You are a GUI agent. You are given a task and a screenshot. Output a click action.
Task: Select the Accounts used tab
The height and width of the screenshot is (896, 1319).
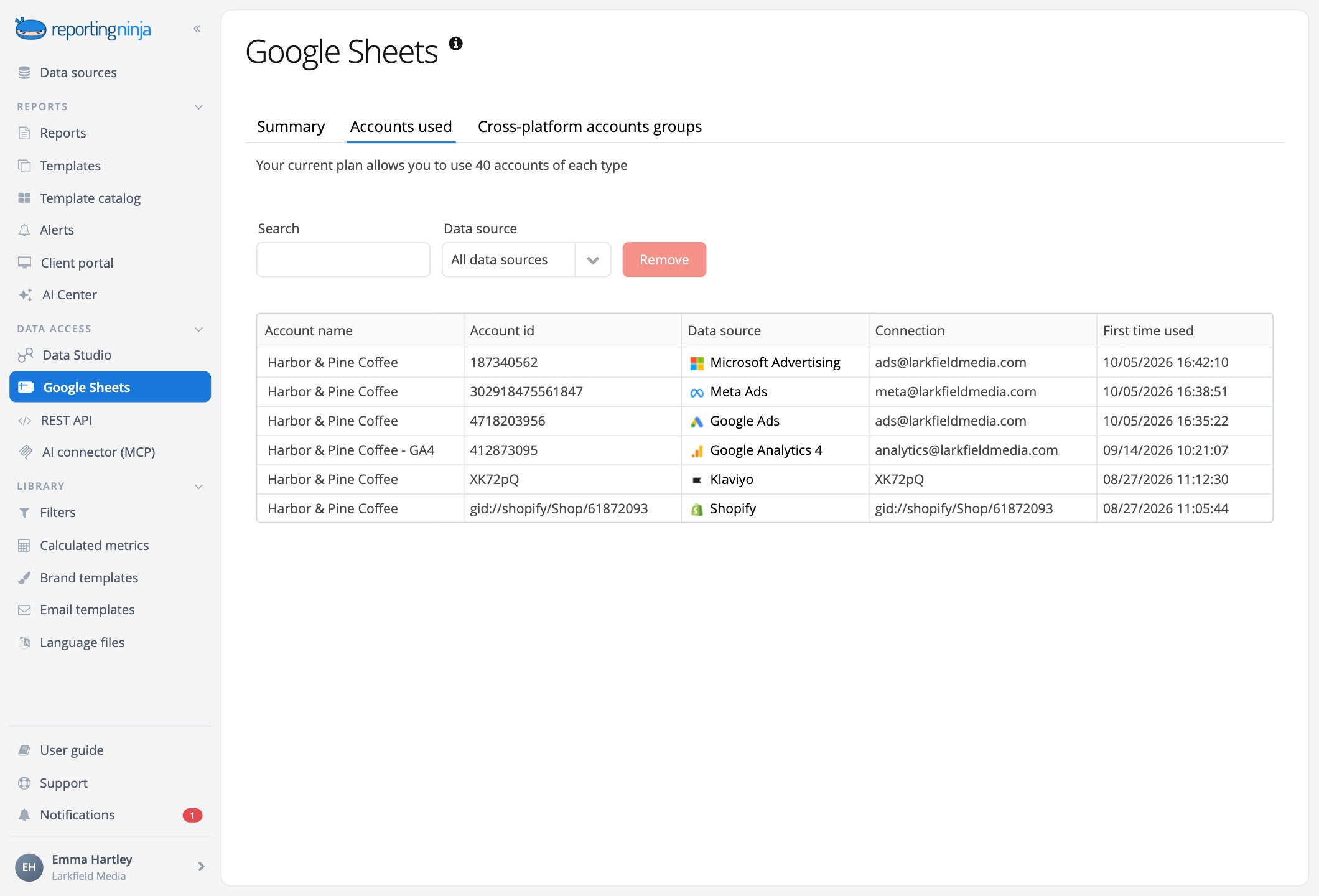[x=401, y=126]
